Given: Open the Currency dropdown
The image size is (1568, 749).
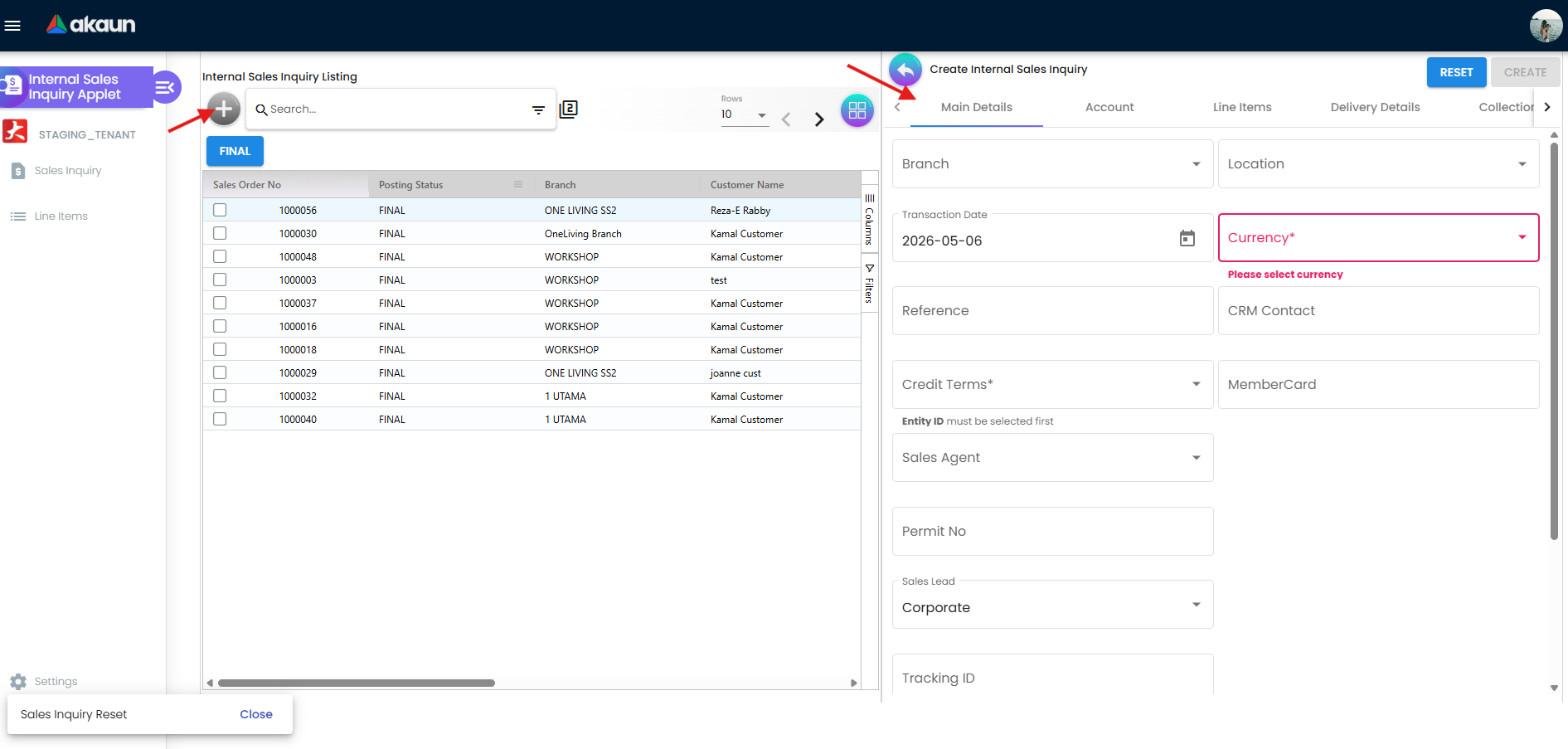Looking at the screenshot, I should [1378, 237].
